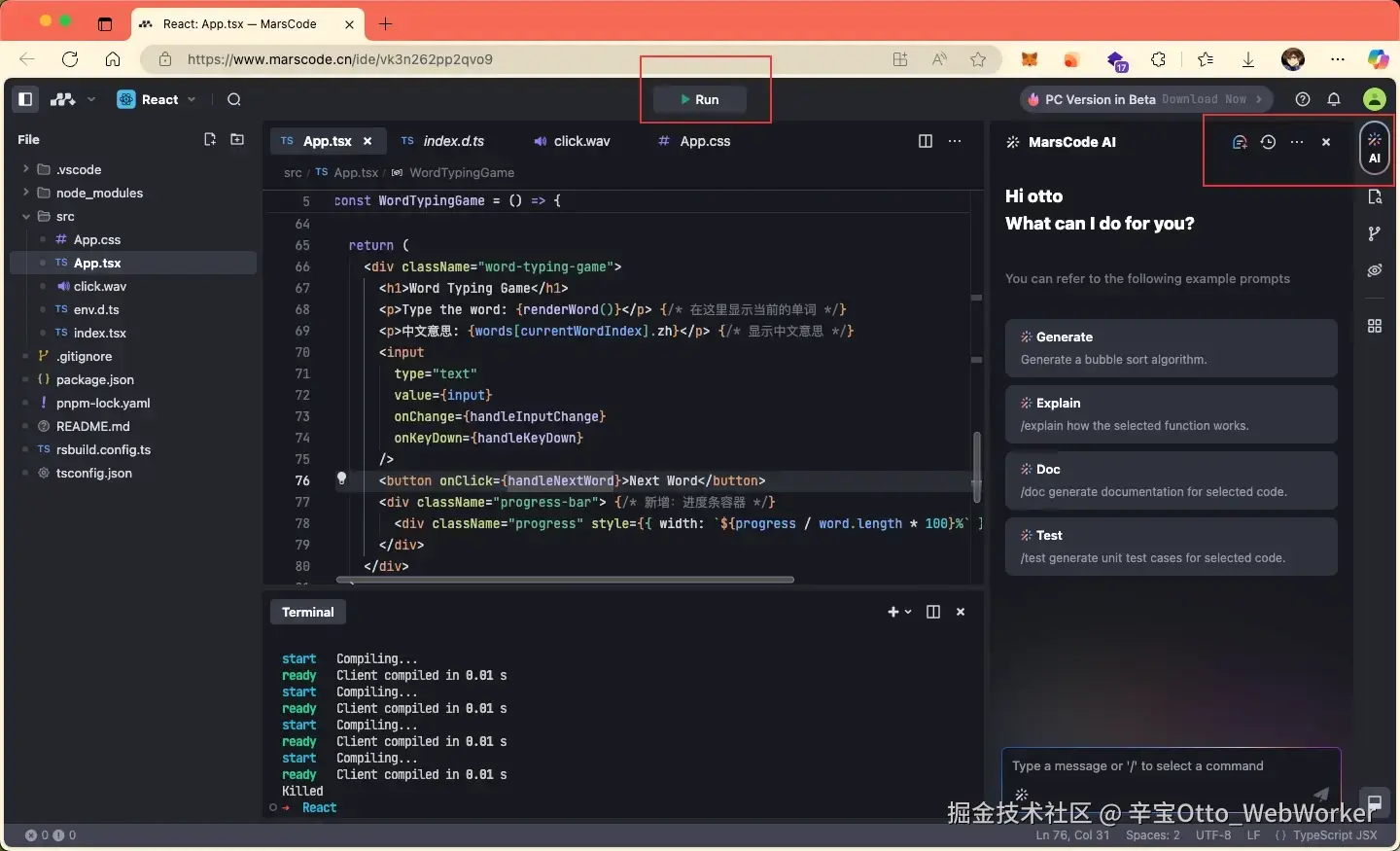Click split editor icon
The image size is (1400, 851).
(926, 141)
